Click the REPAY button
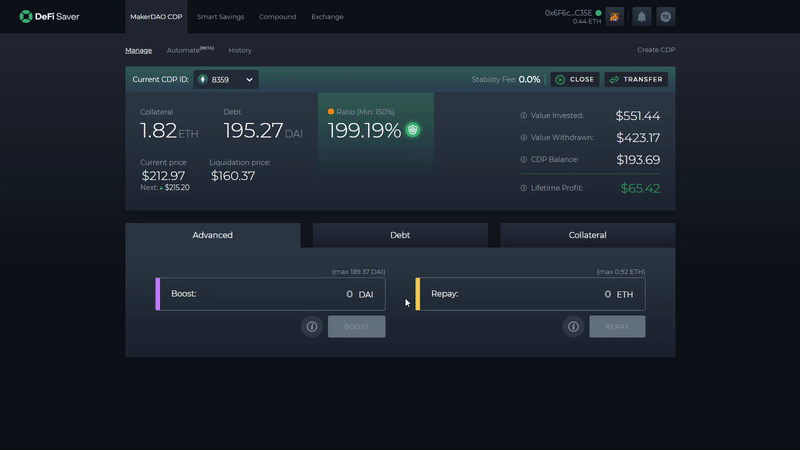800x450 pixels. (x=617, y=327)
